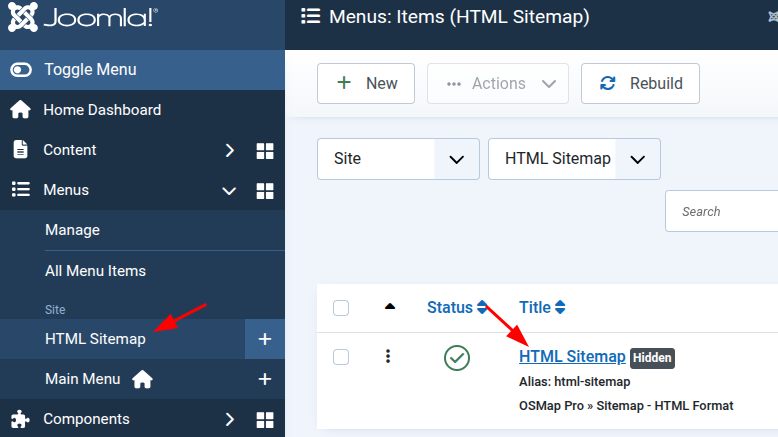
Task: Expand the Content menu chevron
Action: [229, 150]
